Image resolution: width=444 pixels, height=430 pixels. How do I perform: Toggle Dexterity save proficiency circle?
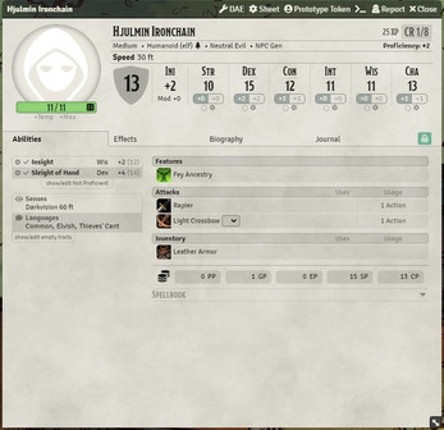(x=245, y=108)
